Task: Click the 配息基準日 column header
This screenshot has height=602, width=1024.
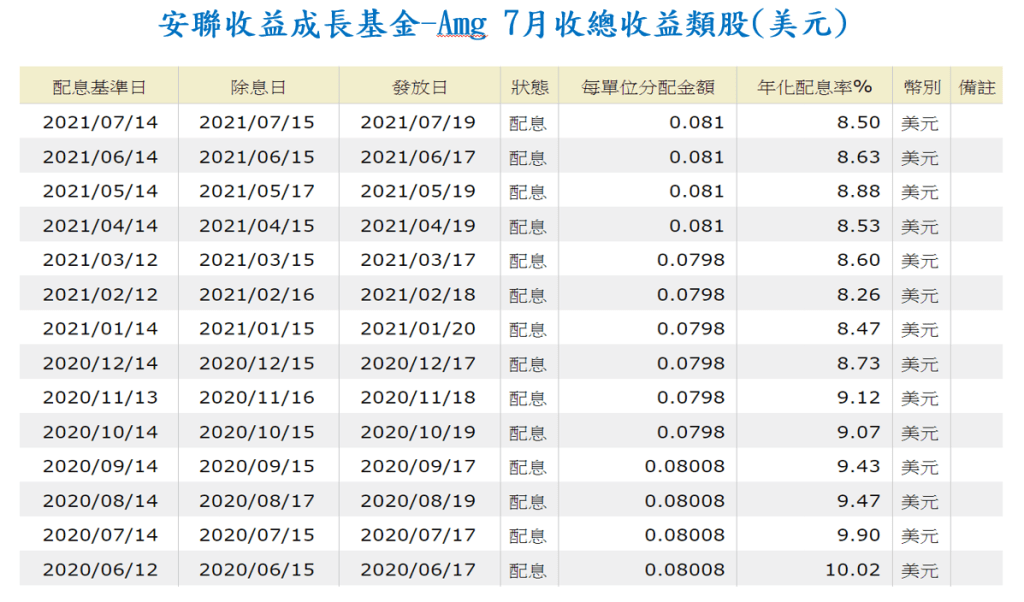Action: coord(100,87)
